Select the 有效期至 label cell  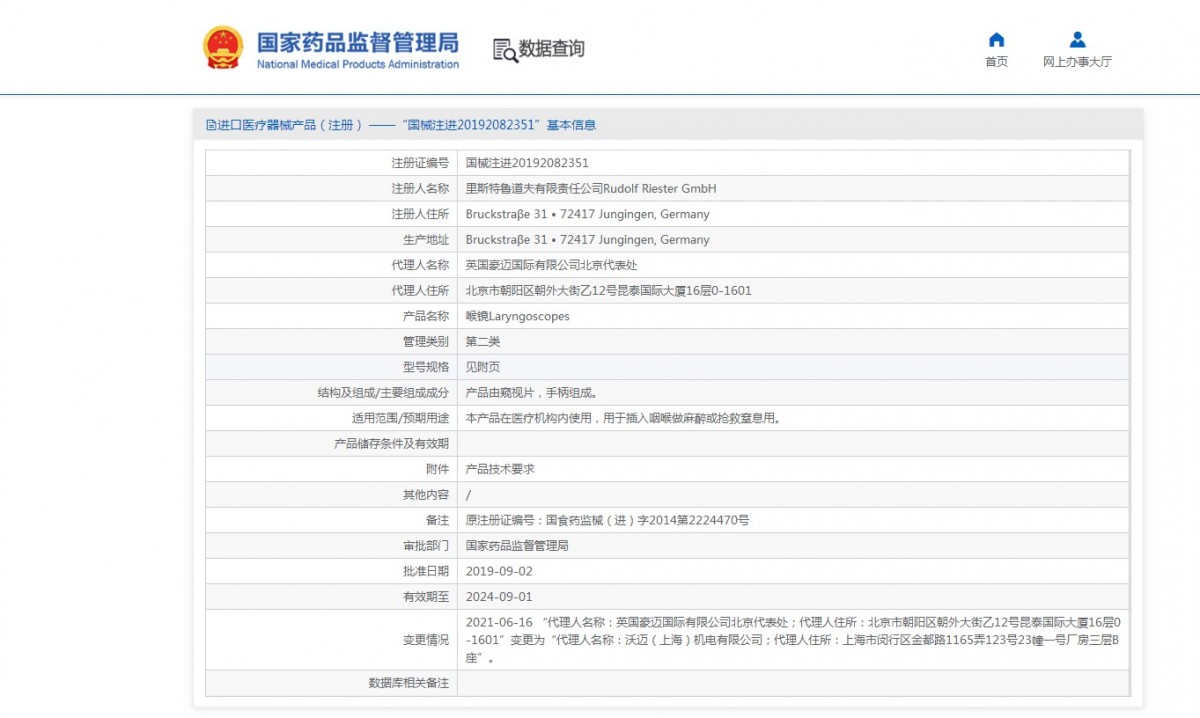331,597
